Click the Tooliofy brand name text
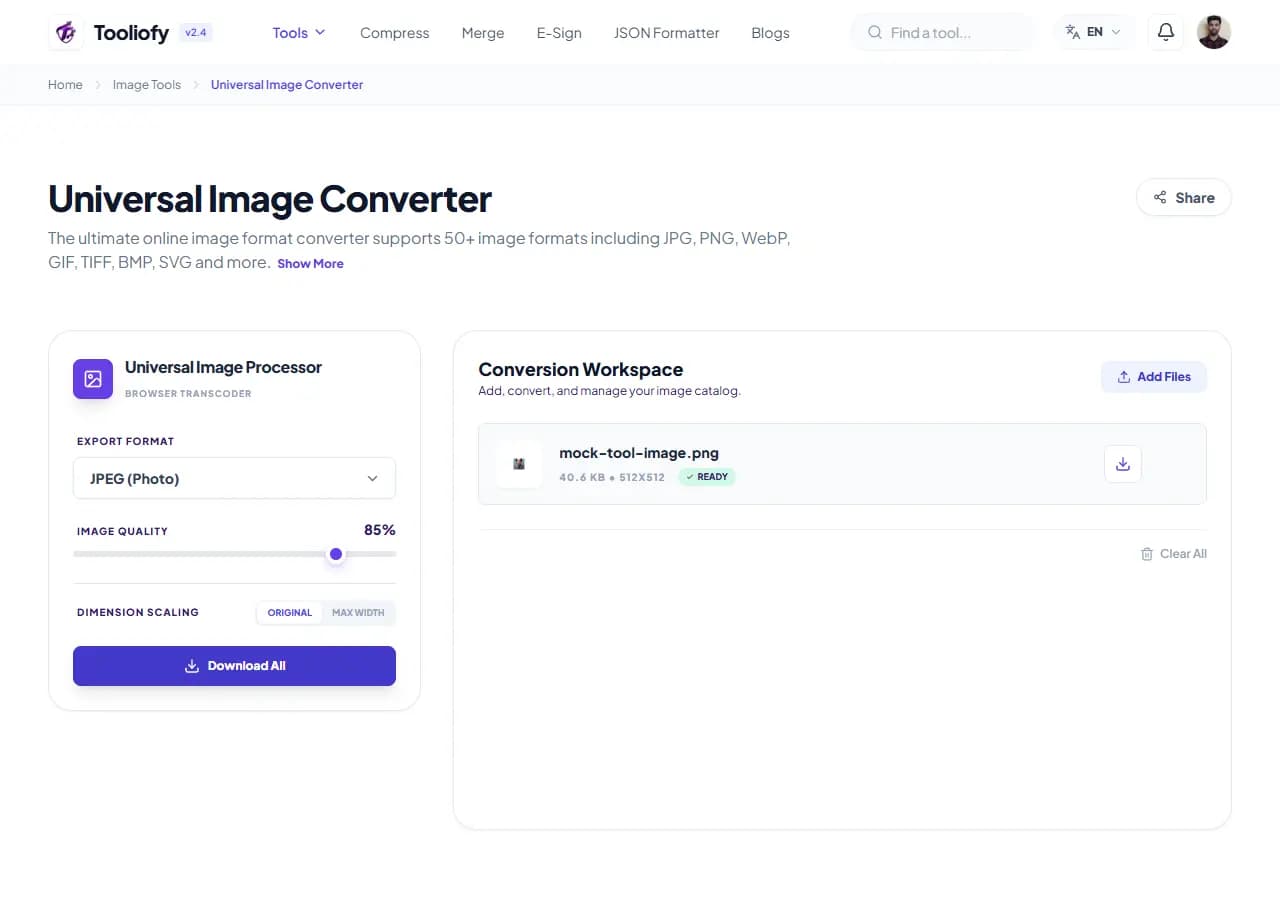Viewport: 1280px width, 900px height. pos(131,33)
